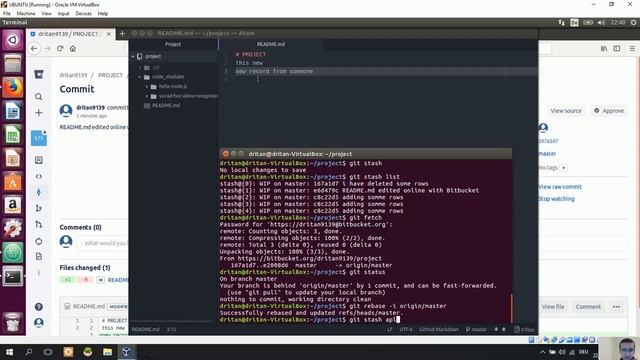640x360 pixels.
Task: Launch LibreOffice Impress from the launcher
Action: [x=13, y=158]
